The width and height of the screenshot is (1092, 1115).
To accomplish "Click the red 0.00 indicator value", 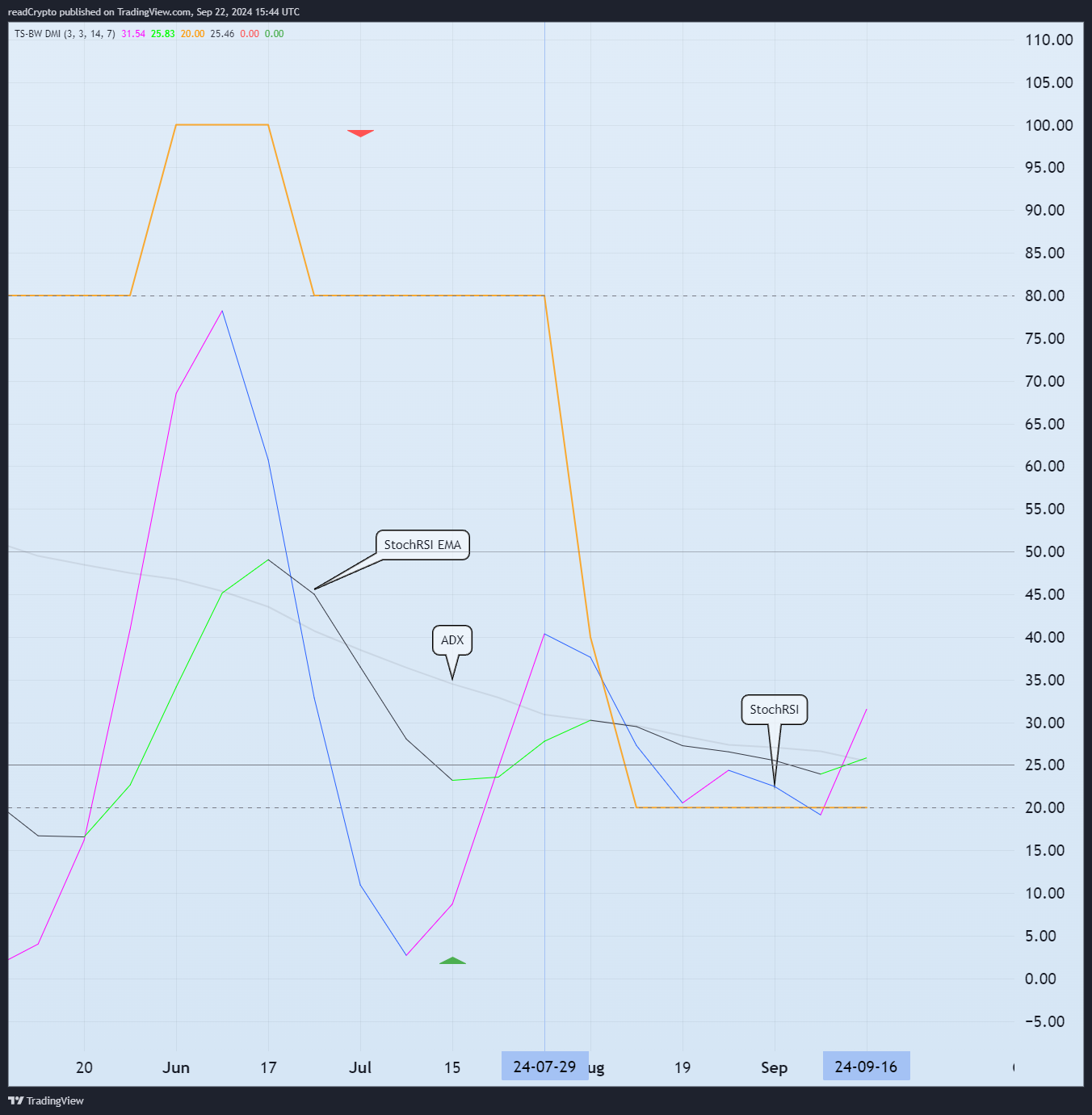I will tap(250, 34).
